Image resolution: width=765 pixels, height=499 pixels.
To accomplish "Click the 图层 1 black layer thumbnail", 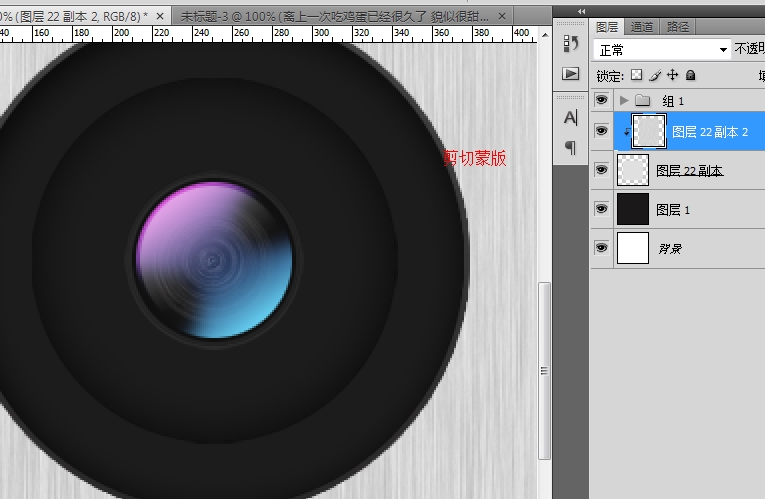I will pyautogui.click(x=633, y=209).
